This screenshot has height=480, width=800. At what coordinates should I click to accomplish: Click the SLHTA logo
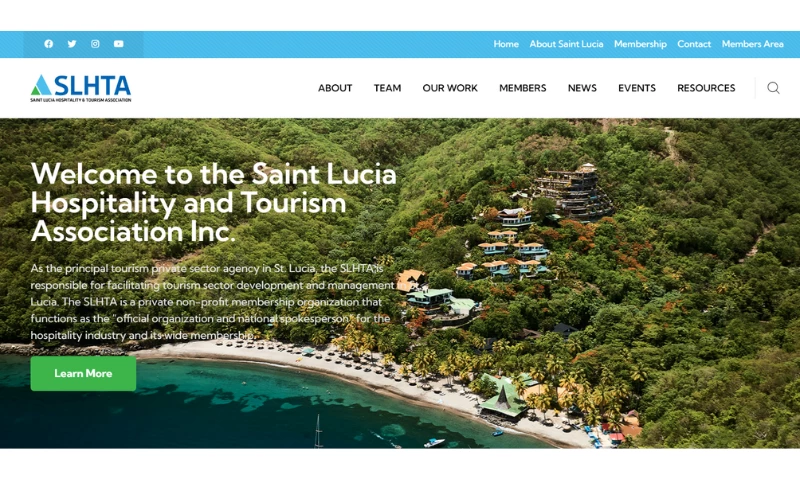tap(81, 88)
